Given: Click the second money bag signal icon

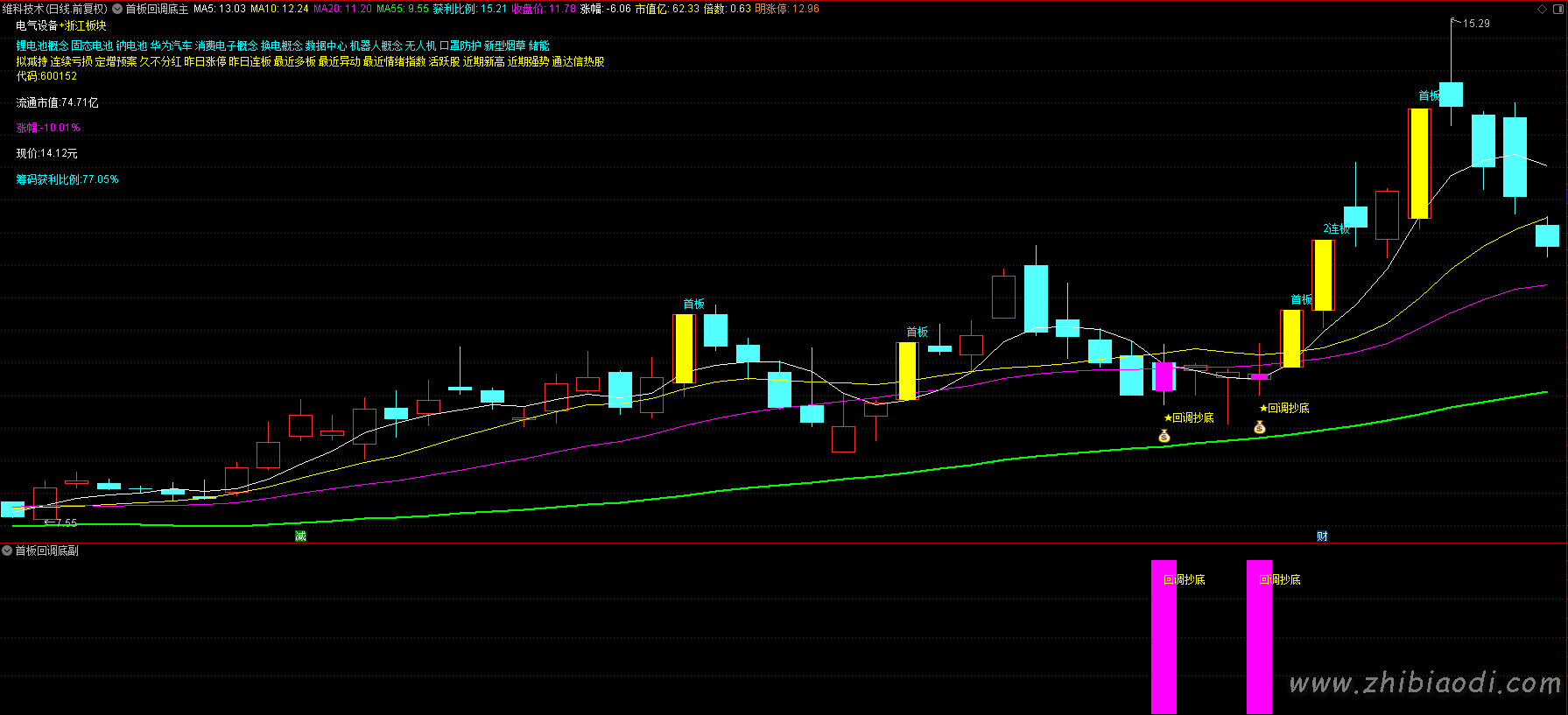Looking at the screenshot, I should pos(1259,427).
